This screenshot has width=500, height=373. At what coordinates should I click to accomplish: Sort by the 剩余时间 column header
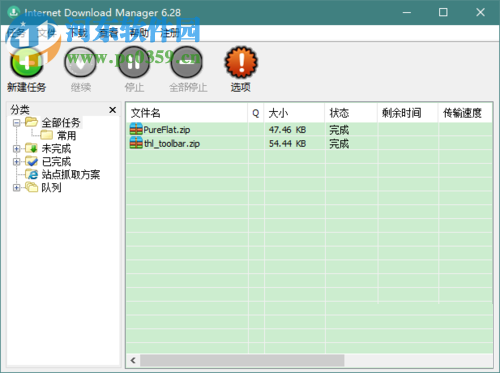pos(408,113)
